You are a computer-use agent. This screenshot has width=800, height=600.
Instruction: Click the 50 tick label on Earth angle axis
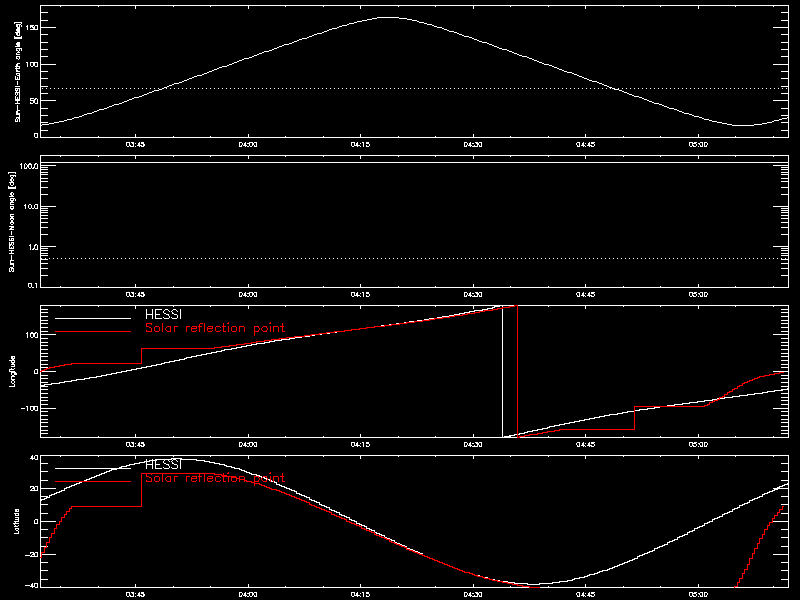click(x=35, y=101)
